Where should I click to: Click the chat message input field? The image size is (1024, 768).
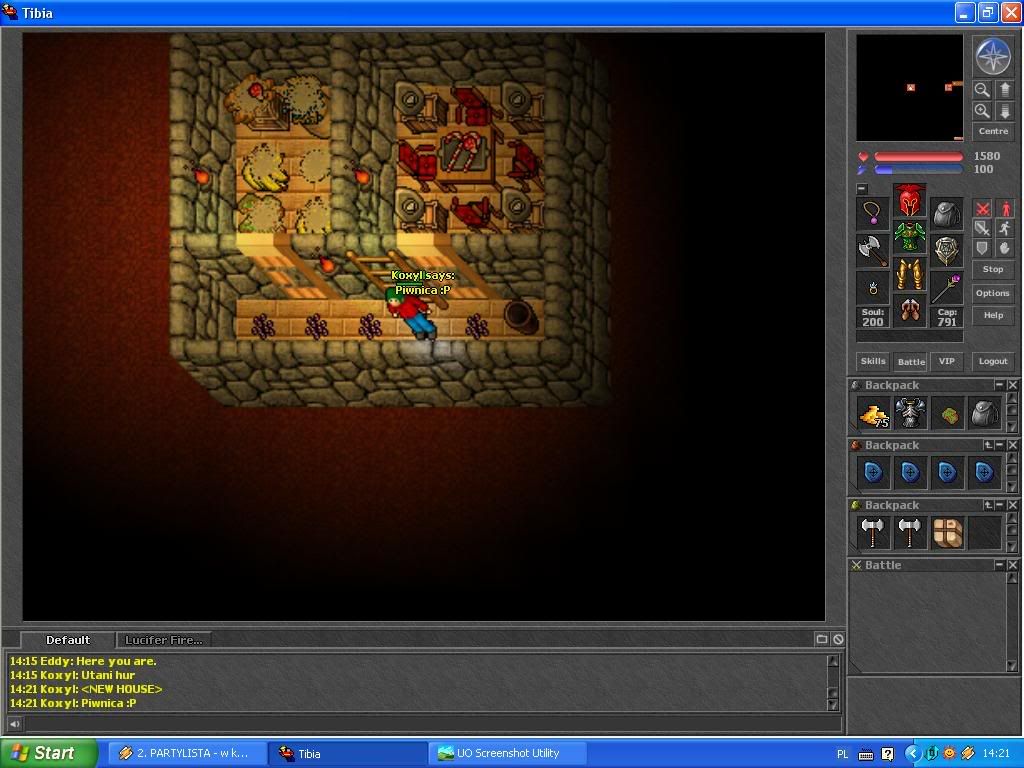[432, 723]
